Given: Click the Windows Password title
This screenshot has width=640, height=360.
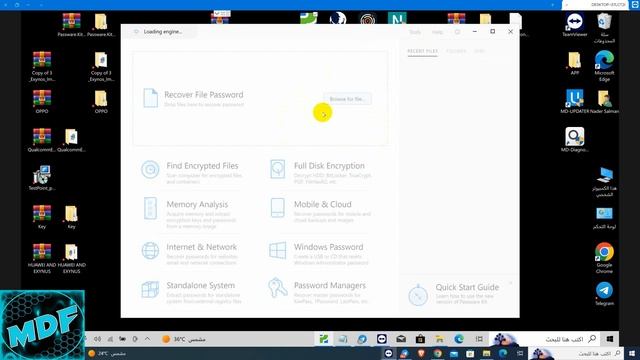Looking at the screenshot, I should (328, 247).
